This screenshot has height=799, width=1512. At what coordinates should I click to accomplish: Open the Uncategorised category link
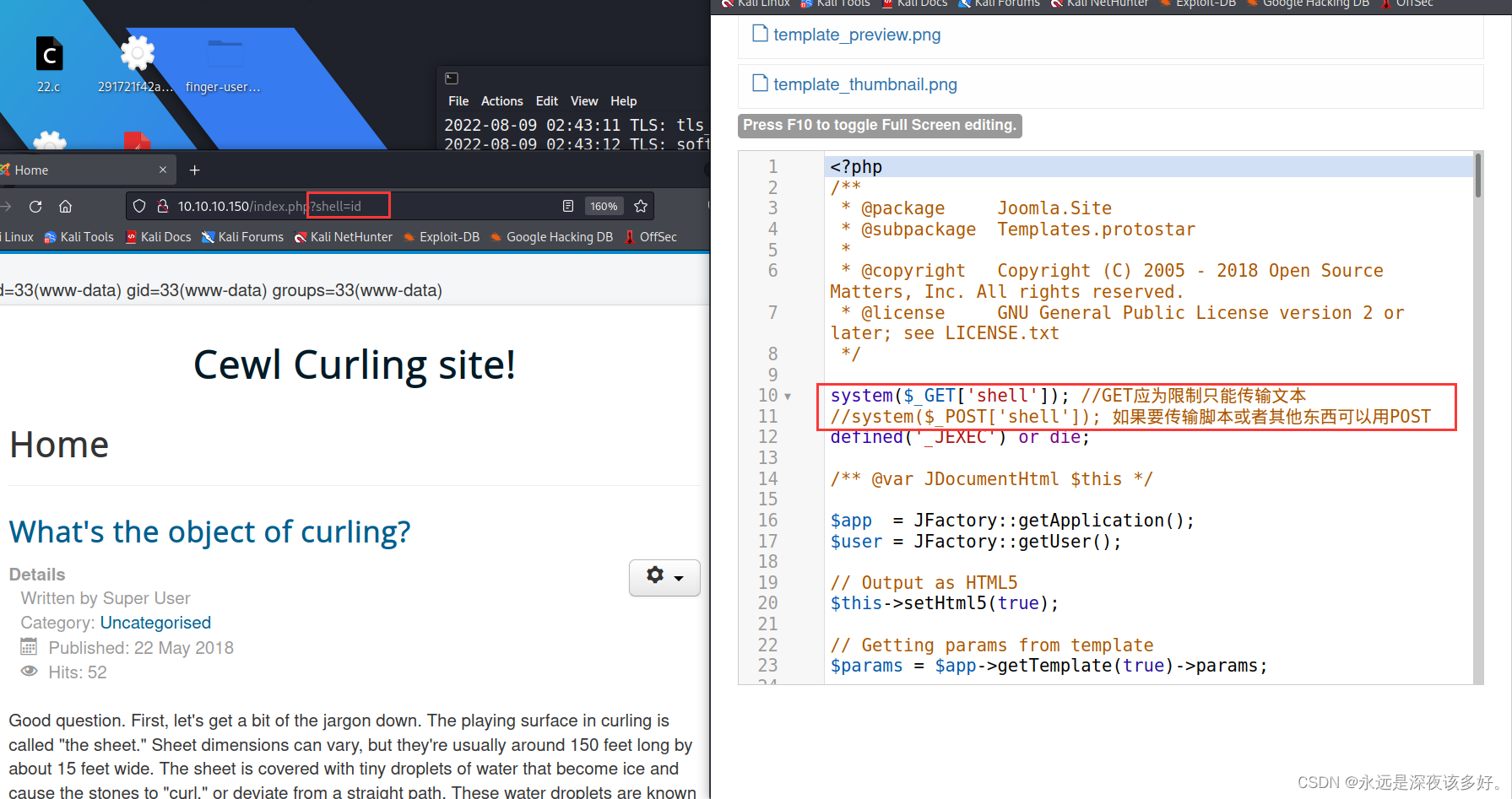[x=155, y=623]
